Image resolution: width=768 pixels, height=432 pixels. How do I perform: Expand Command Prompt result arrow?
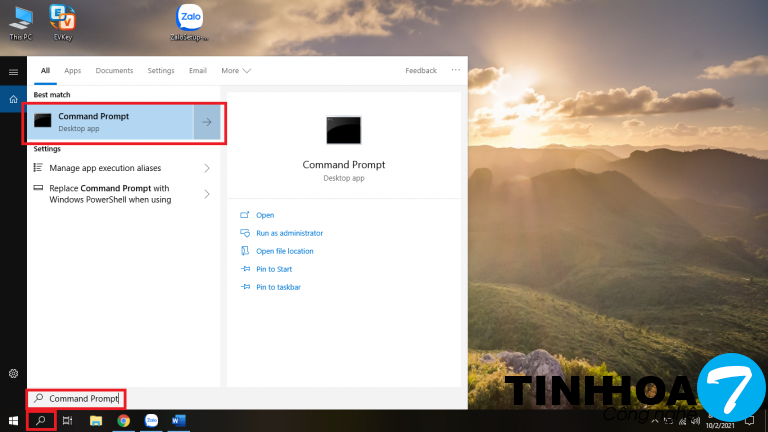tap(206, 122)
